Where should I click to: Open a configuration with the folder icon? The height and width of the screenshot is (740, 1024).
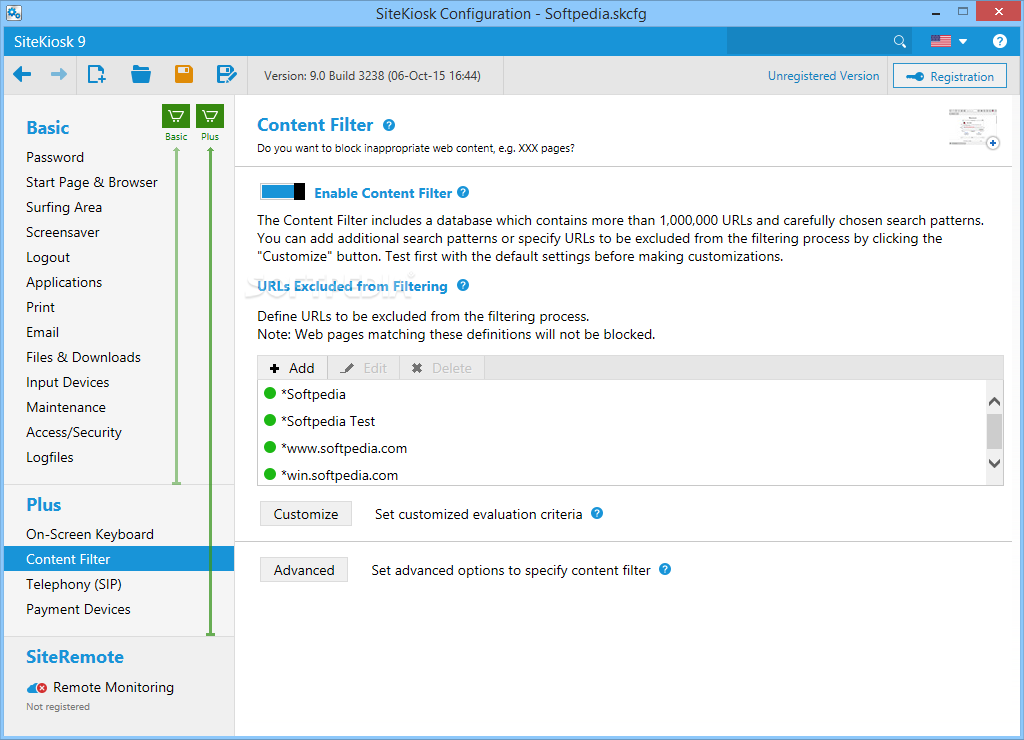tap(140, 74)
